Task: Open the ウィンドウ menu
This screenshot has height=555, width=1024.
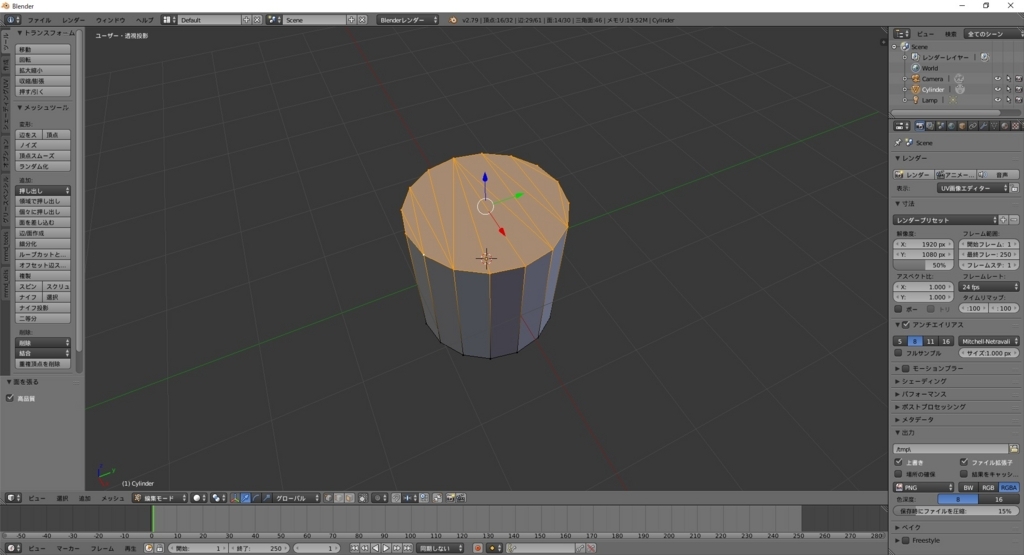Action: pyautogui.click(x=110, y=20)
